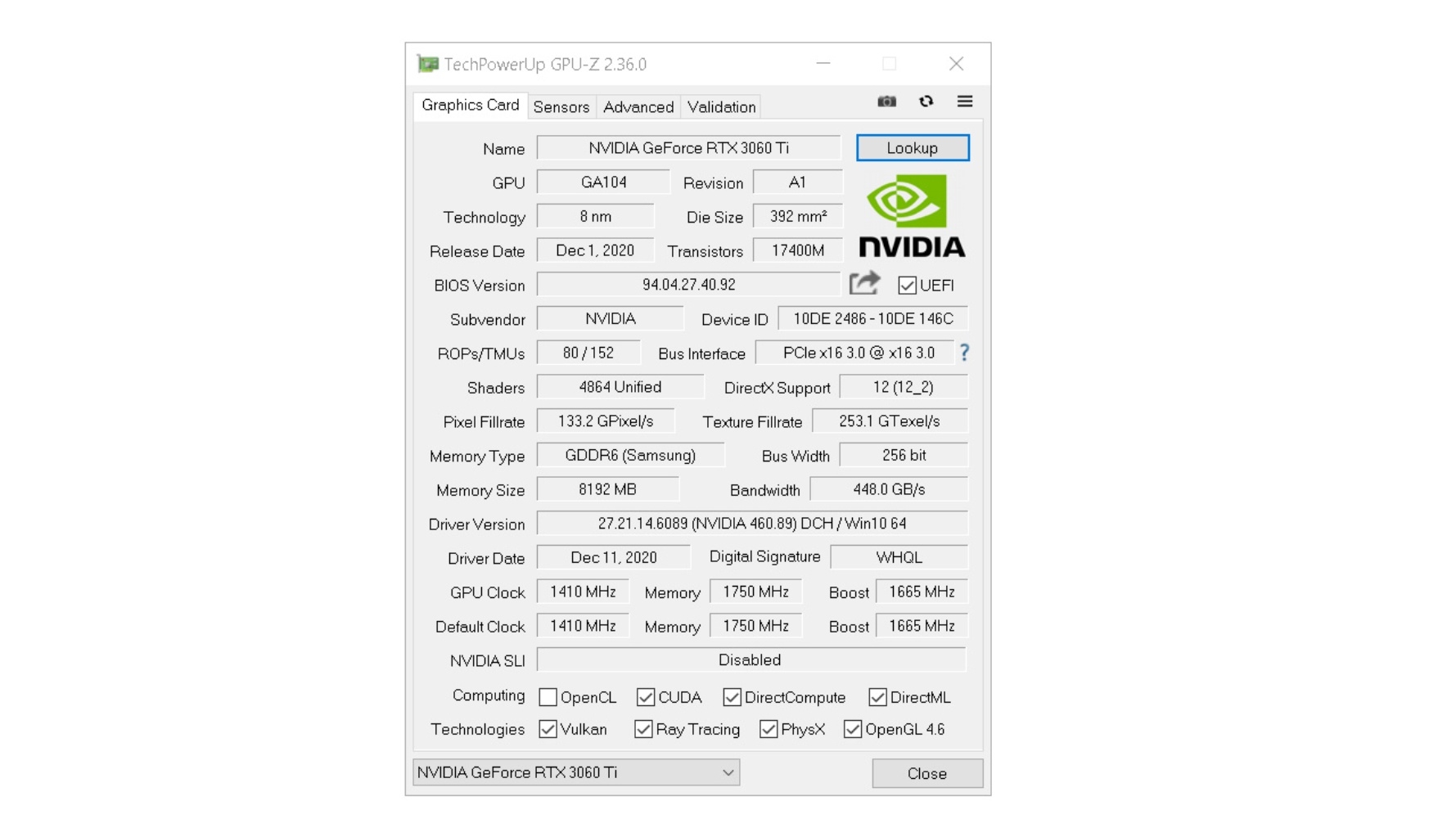Image resolution: width=1456 pixels, height=819 pixels.
Task: Click the GPU Clock row Memory 1750 MHz field
Action: 756,592
